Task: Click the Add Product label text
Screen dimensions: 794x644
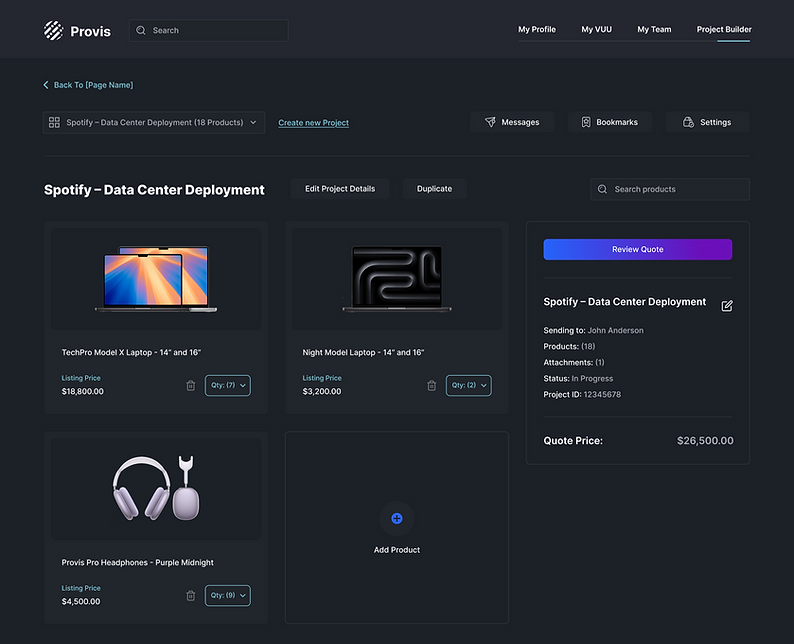Action: [x=397, y=550]
